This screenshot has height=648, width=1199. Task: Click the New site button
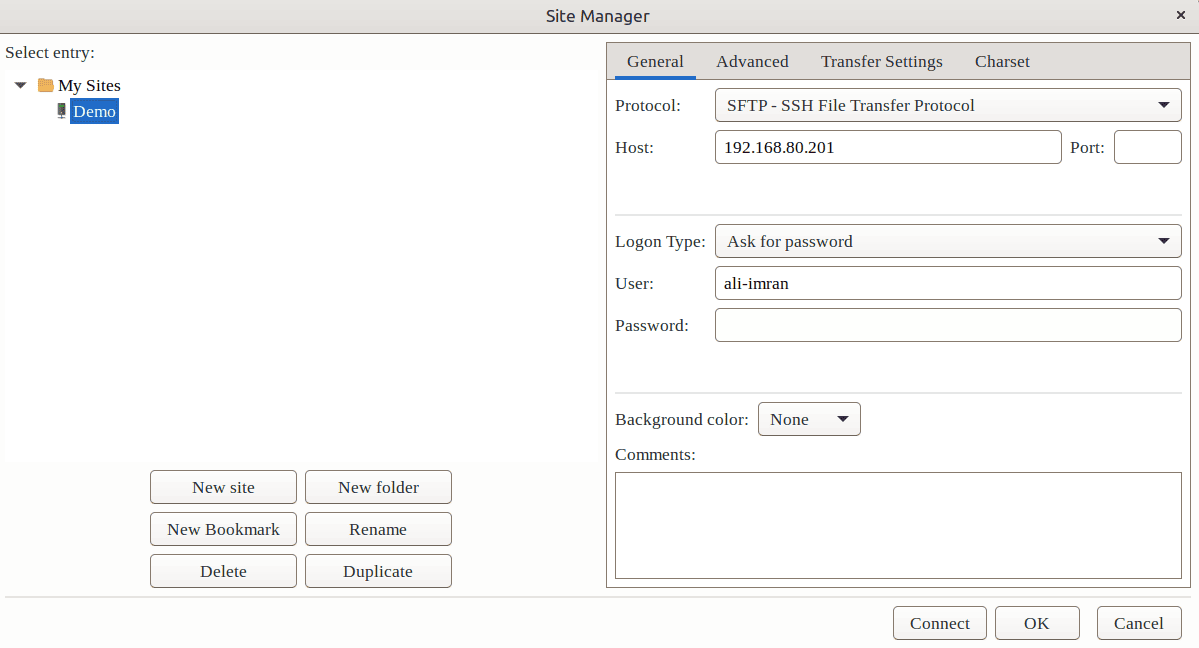click(x=223, y=487)
